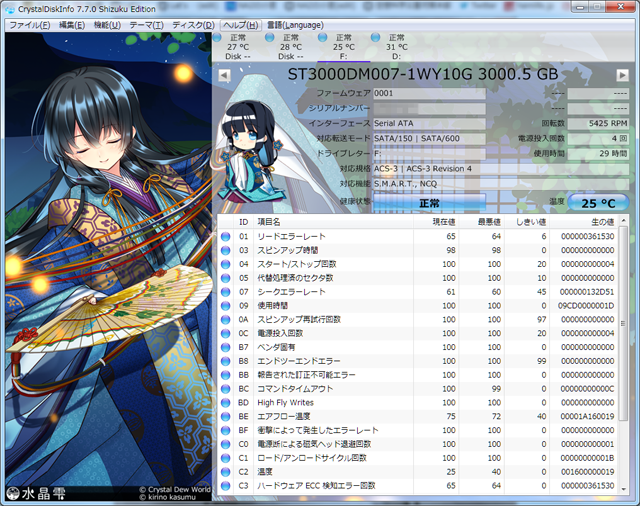The height and width of the screenshot is (506, 640).
Task: Select the 27 °C Disk tab
Action: click(238, 47)
